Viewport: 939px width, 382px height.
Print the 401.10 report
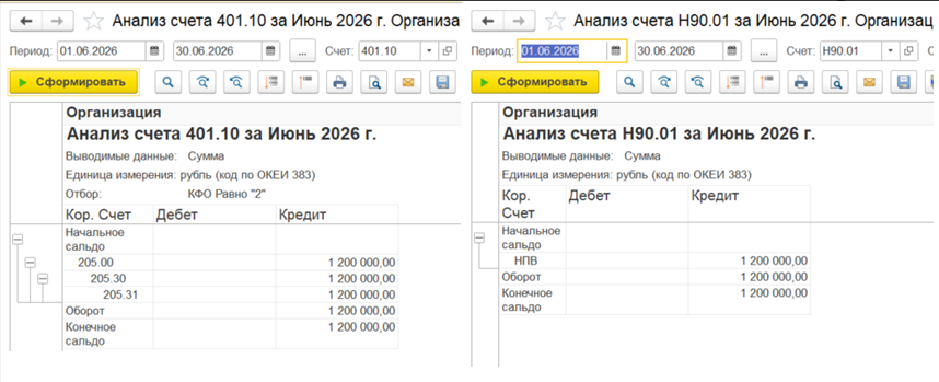point(340,83)
